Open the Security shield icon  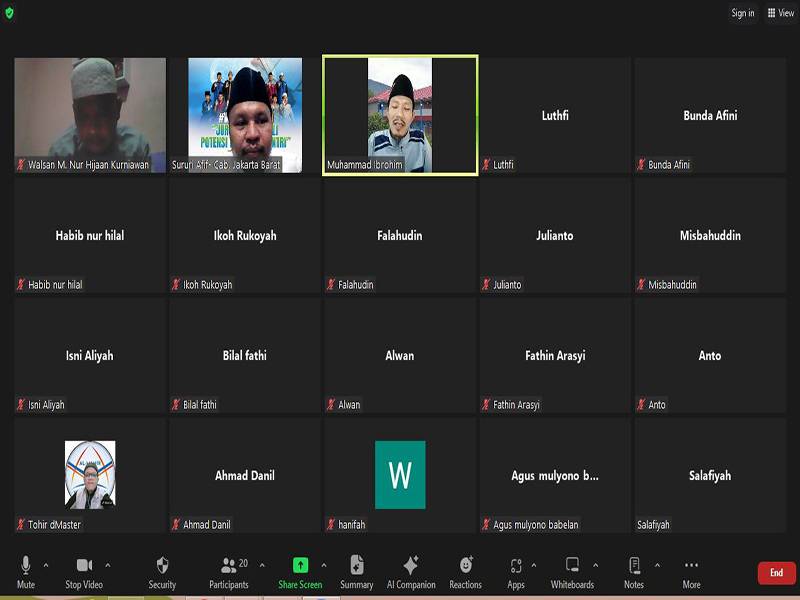click(x=162, y=566)
